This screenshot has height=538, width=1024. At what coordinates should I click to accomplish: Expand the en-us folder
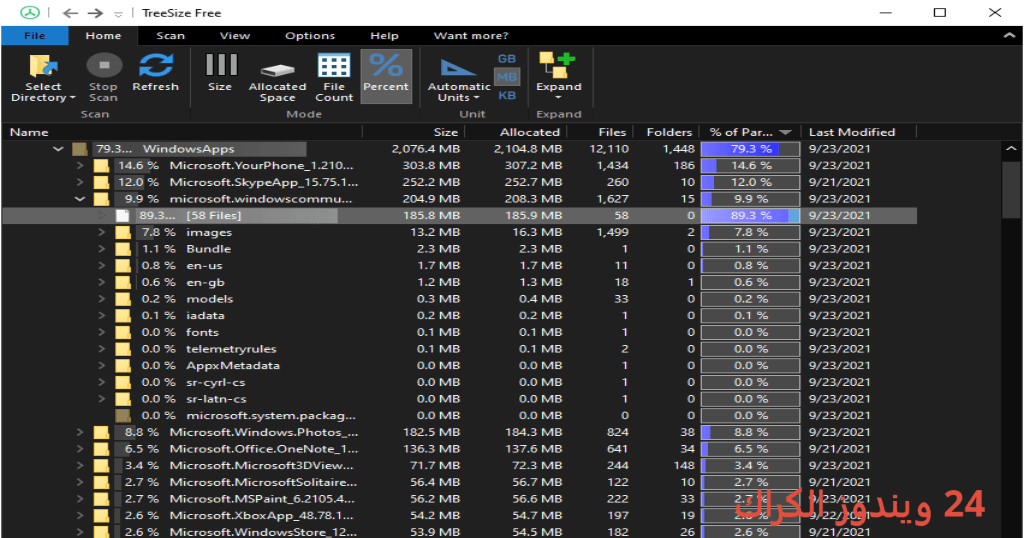pyautogui.click(x=101, y=266)
